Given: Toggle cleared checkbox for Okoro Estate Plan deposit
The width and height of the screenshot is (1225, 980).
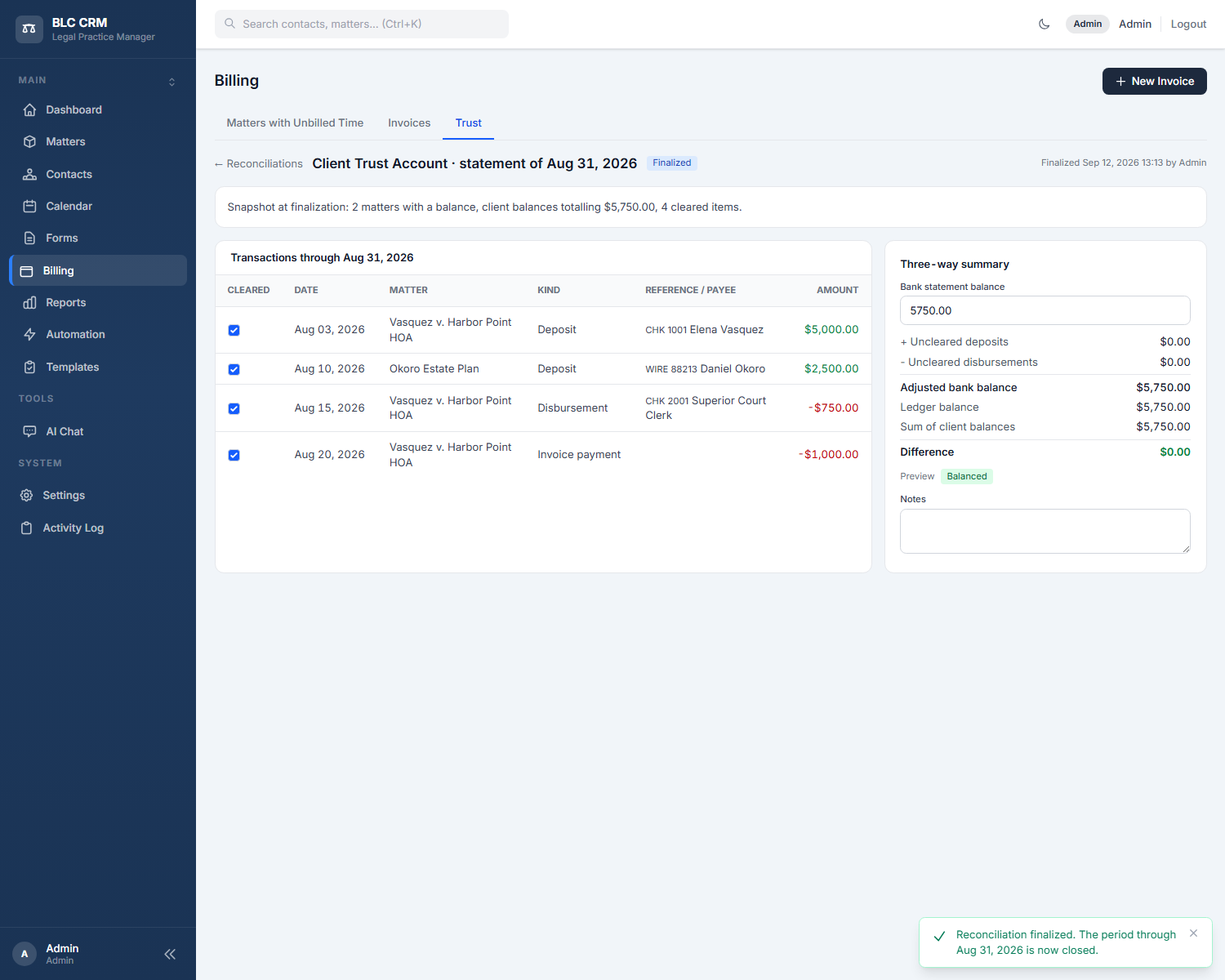Looking at the screenshot, I should [234, 370].
